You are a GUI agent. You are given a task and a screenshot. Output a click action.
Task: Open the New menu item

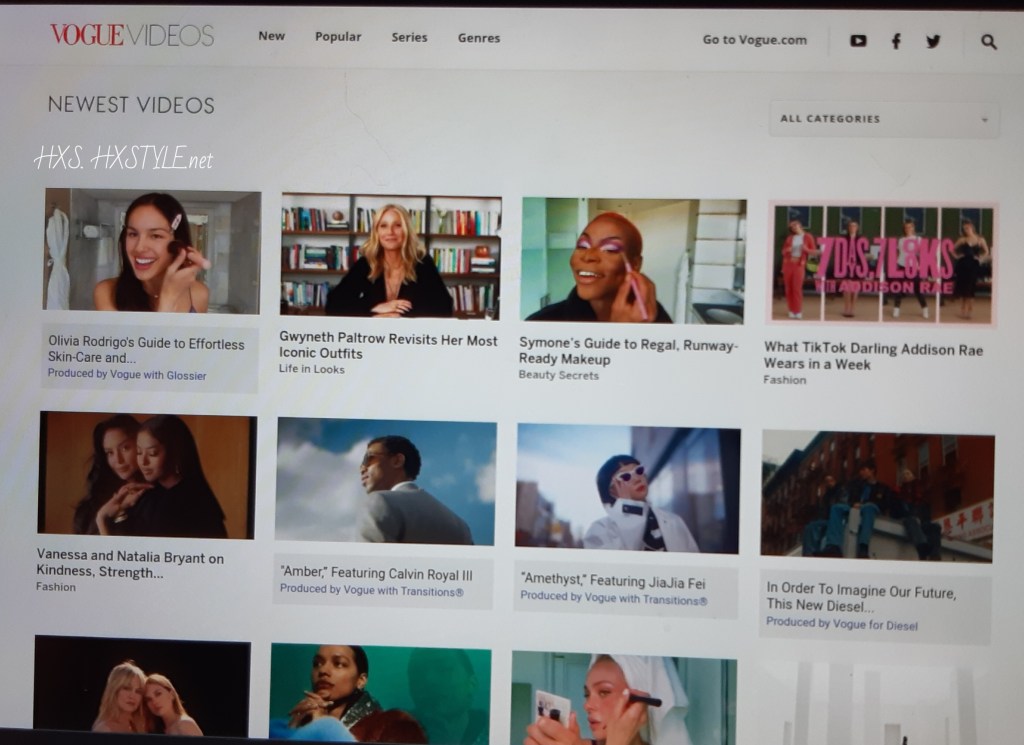(271, 36)
